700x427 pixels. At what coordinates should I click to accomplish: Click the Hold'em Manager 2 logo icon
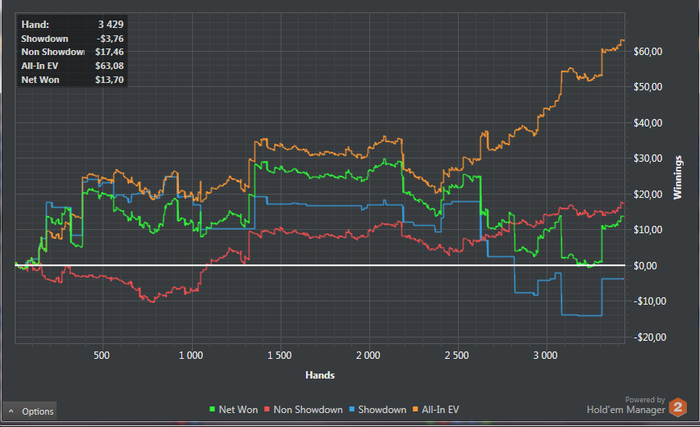pos(678,407)
